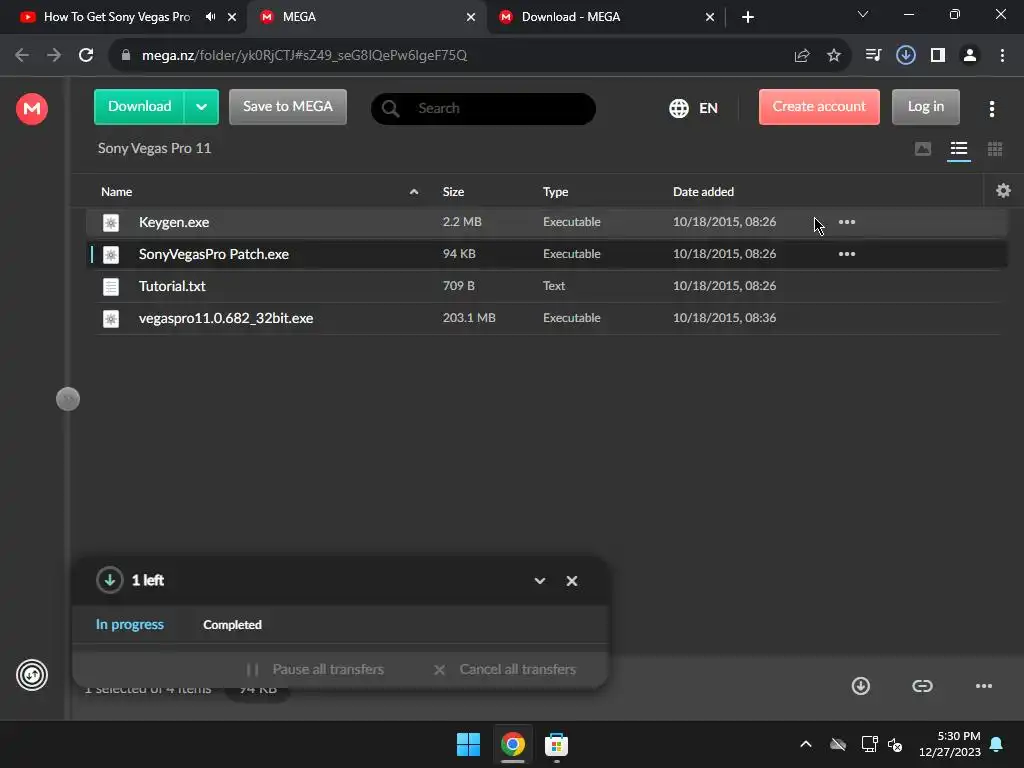The image size is (1024, 768).
Task: Click share this page icon
Action: click(801, 56)
